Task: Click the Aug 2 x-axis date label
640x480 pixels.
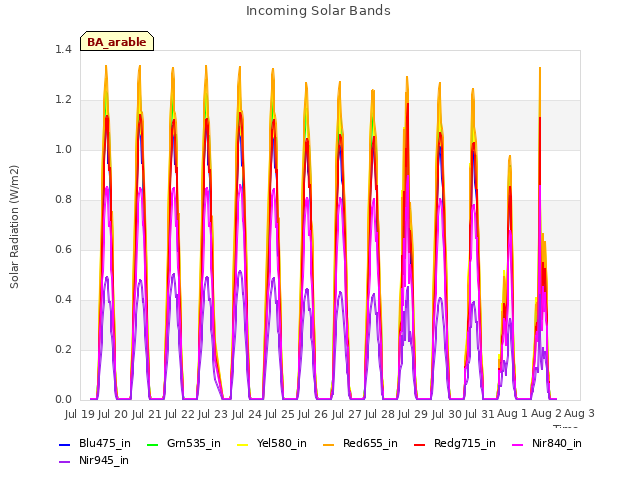Action: tap(546, 414)
